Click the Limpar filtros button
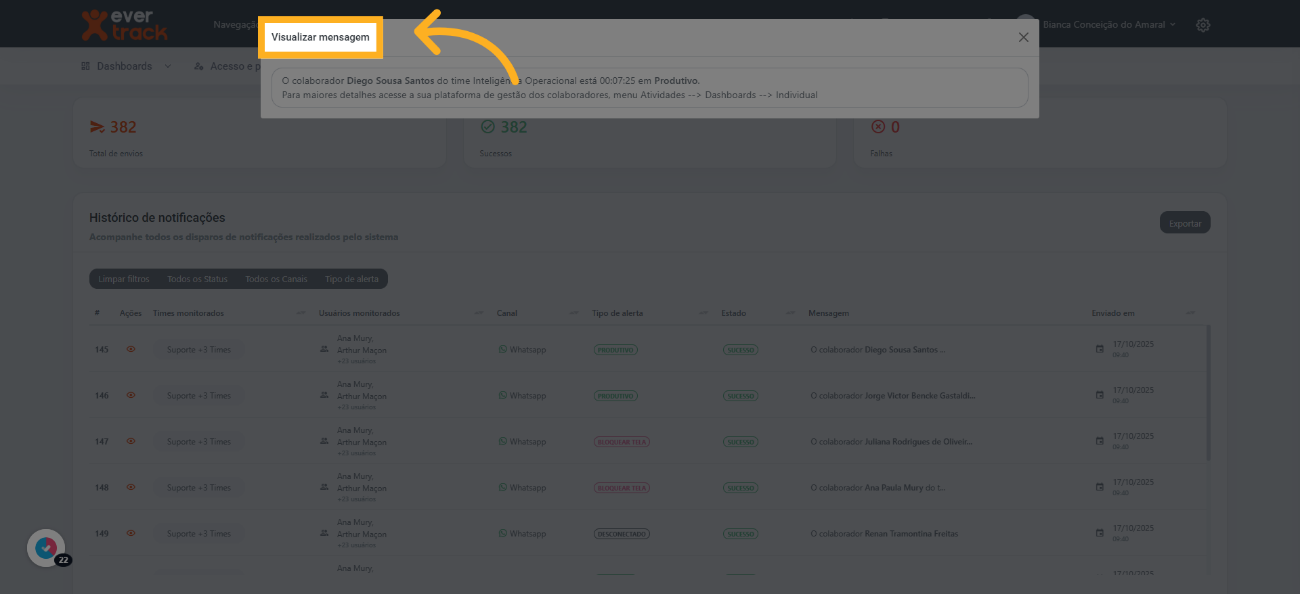Screen dimensions: 1300x594 (124, 279)
